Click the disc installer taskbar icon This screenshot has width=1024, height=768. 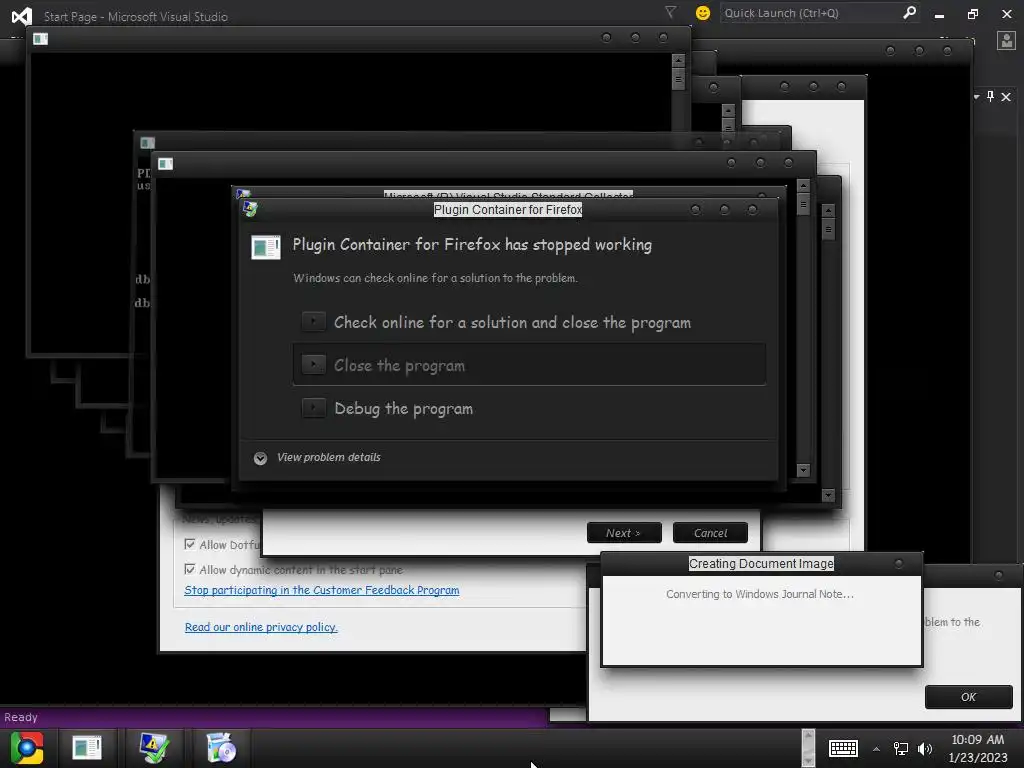tap(221, 748)
